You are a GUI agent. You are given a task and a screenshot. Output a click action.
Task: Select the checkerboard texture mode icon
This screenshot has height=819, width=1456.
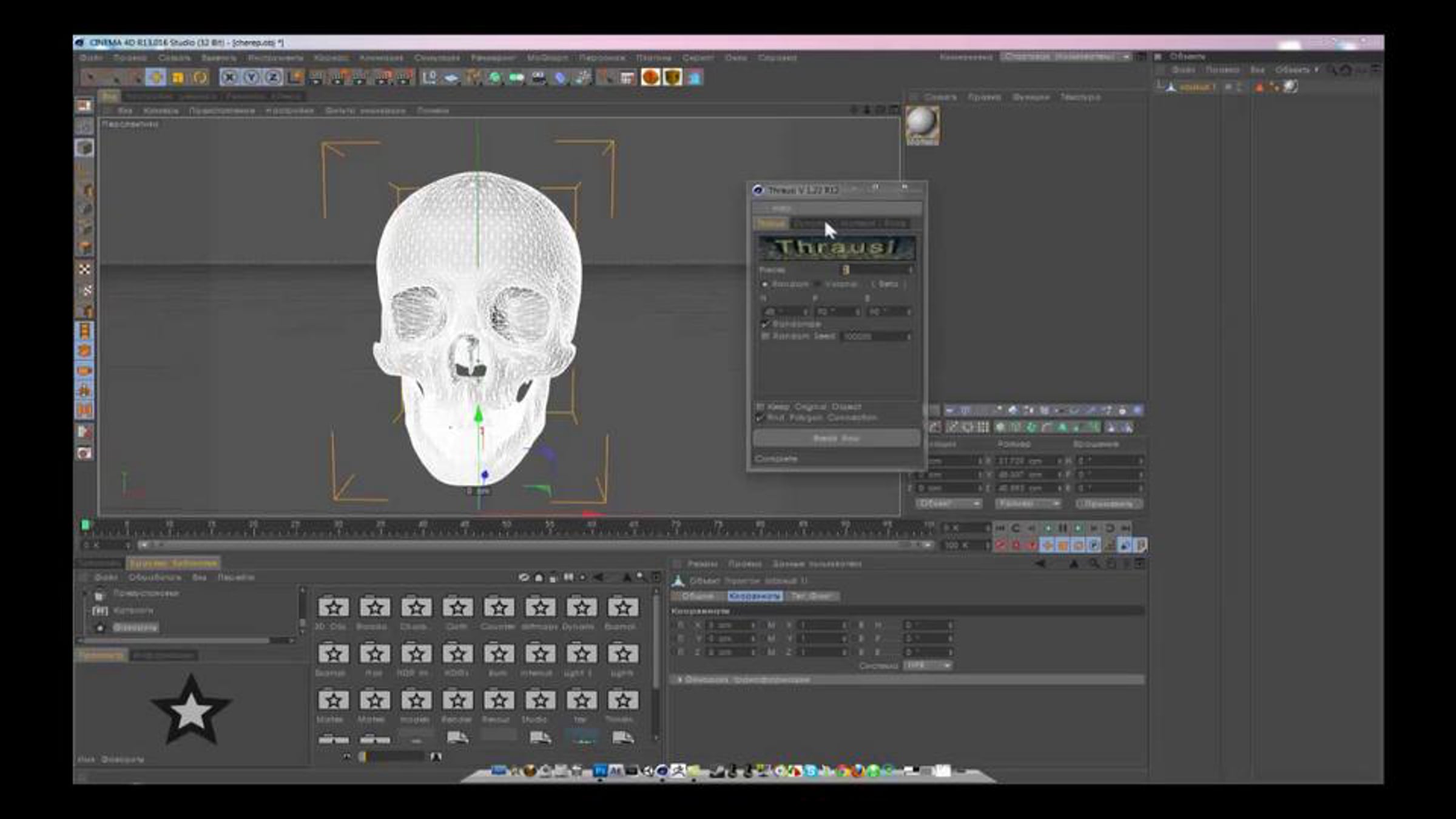[x=85, y=269]
